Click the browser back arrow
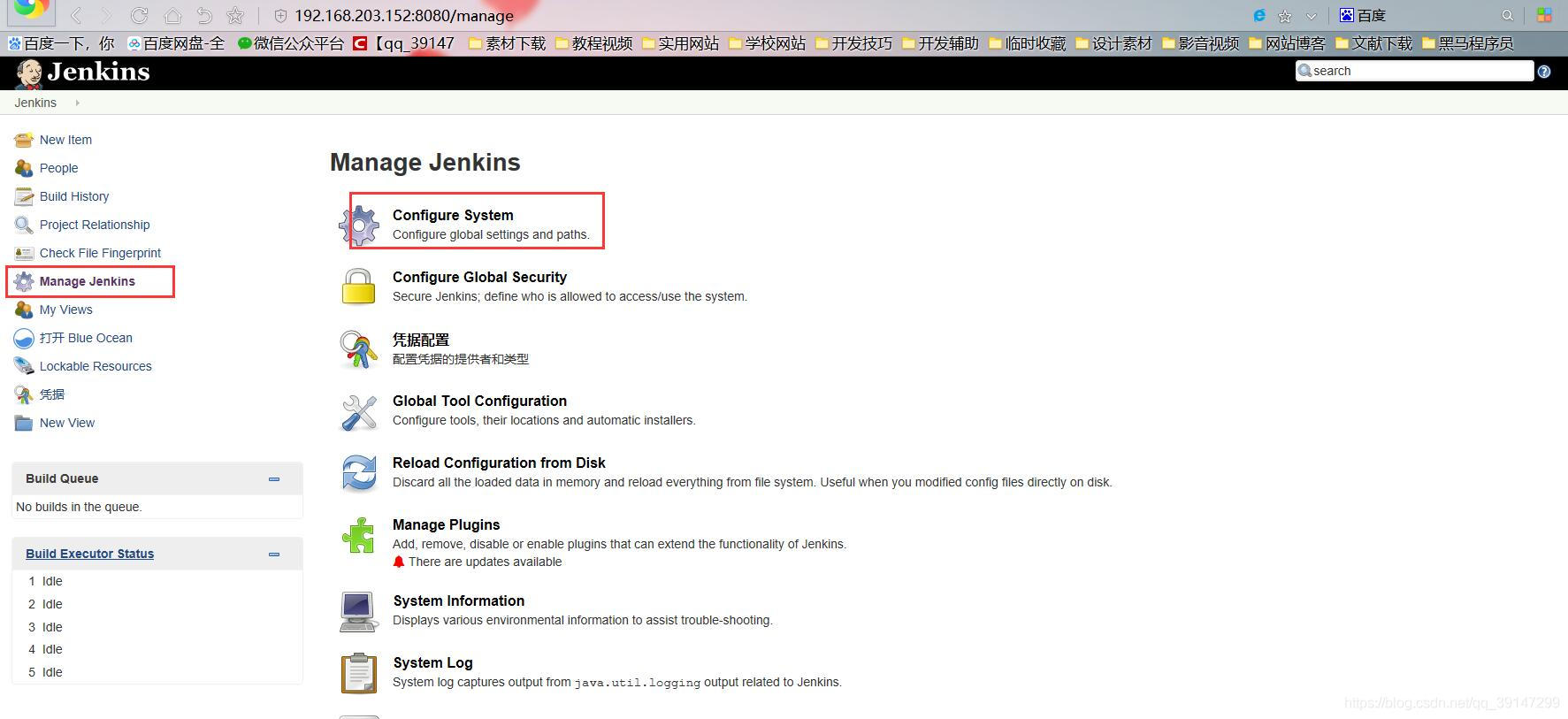 click(x=75, y=15)
